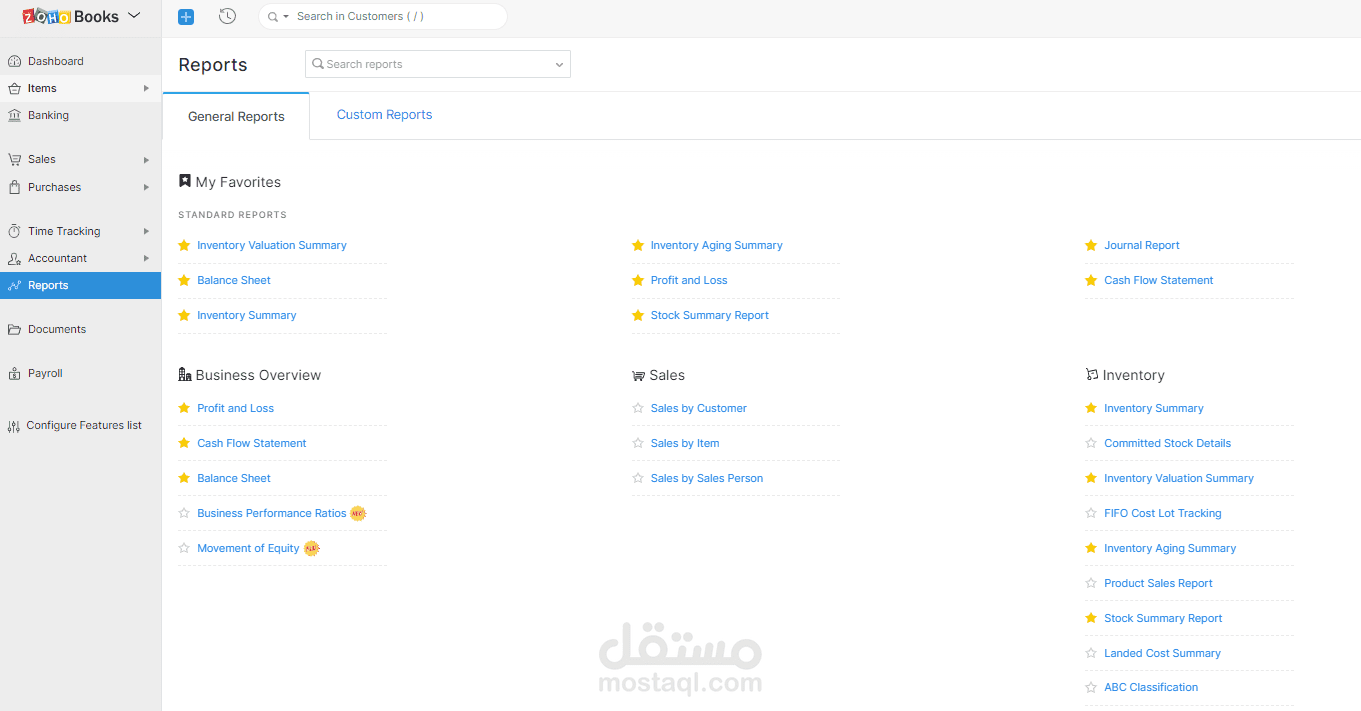Star the FIFO Cost Lot Tracking report
This screenshot has height=711, width=1361.
click(1090, 513)
